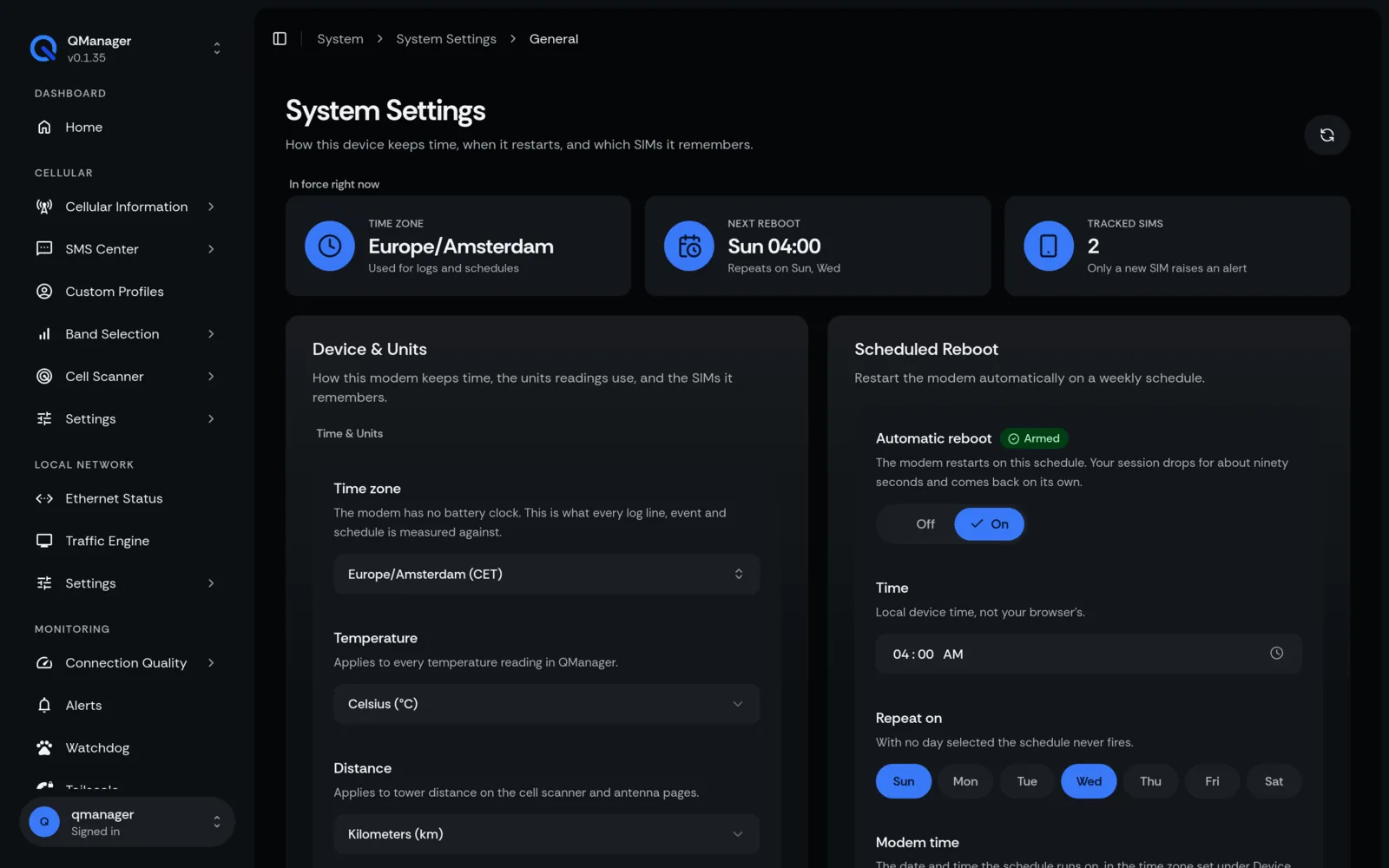Click the Home house icon
The height and width of the screenshot is (868, 1389).
pyautogui.click(x=44, y=128)
